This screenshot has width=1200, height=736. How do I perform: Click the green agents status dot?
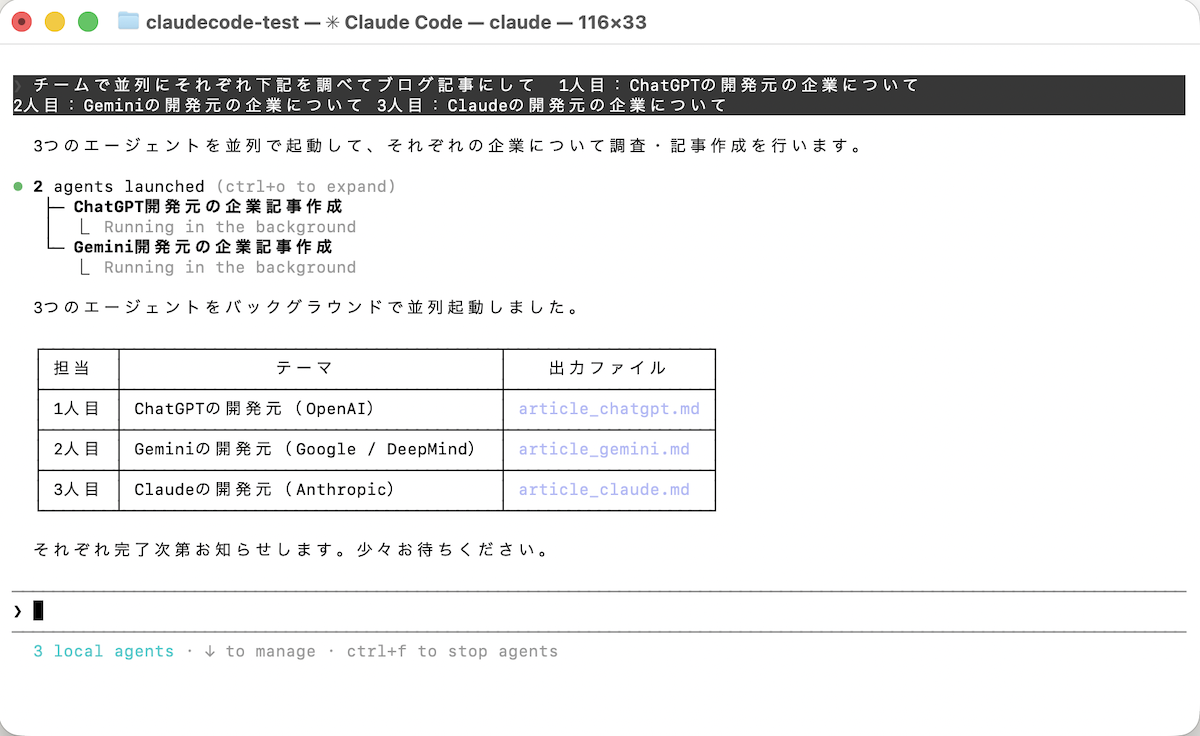pyautogui.click(x=18, y=187)
